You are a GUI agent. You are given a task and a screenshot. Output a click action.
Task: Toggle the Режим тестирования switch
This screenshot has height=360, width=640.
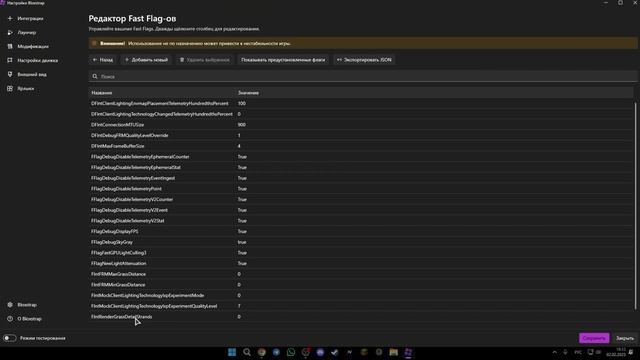9,338
